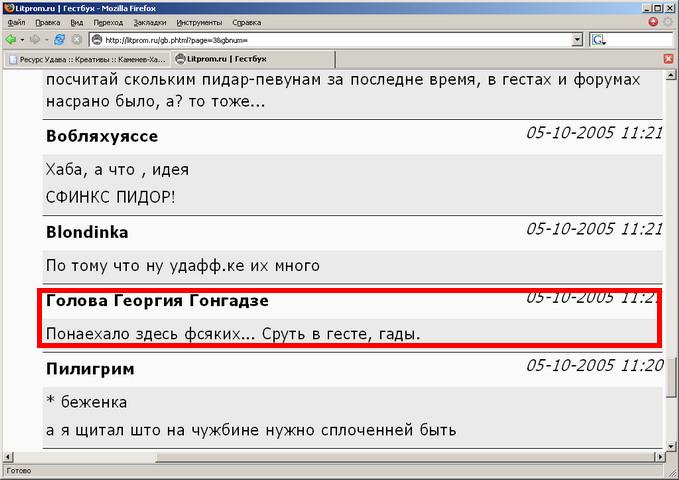Click the Forward navigation arrow

34,40
